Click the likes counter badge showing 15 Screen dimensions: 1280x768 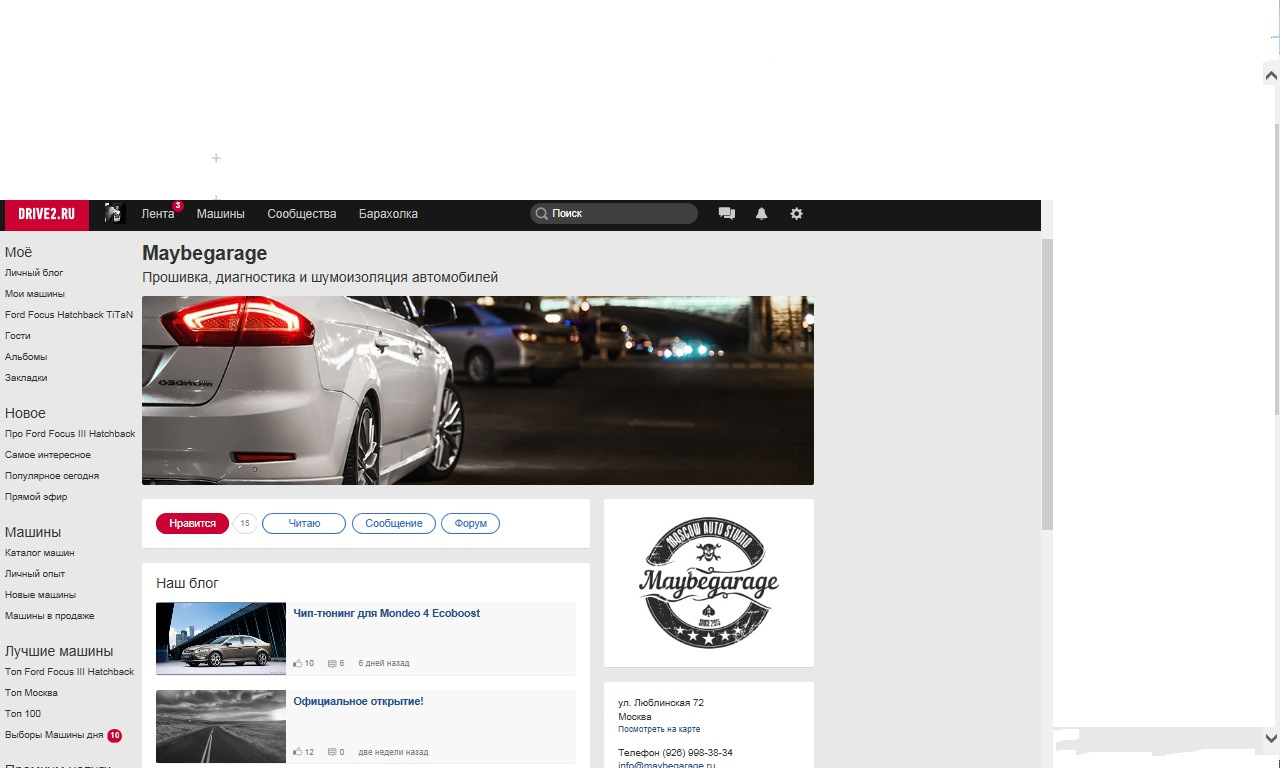(245, 524)
